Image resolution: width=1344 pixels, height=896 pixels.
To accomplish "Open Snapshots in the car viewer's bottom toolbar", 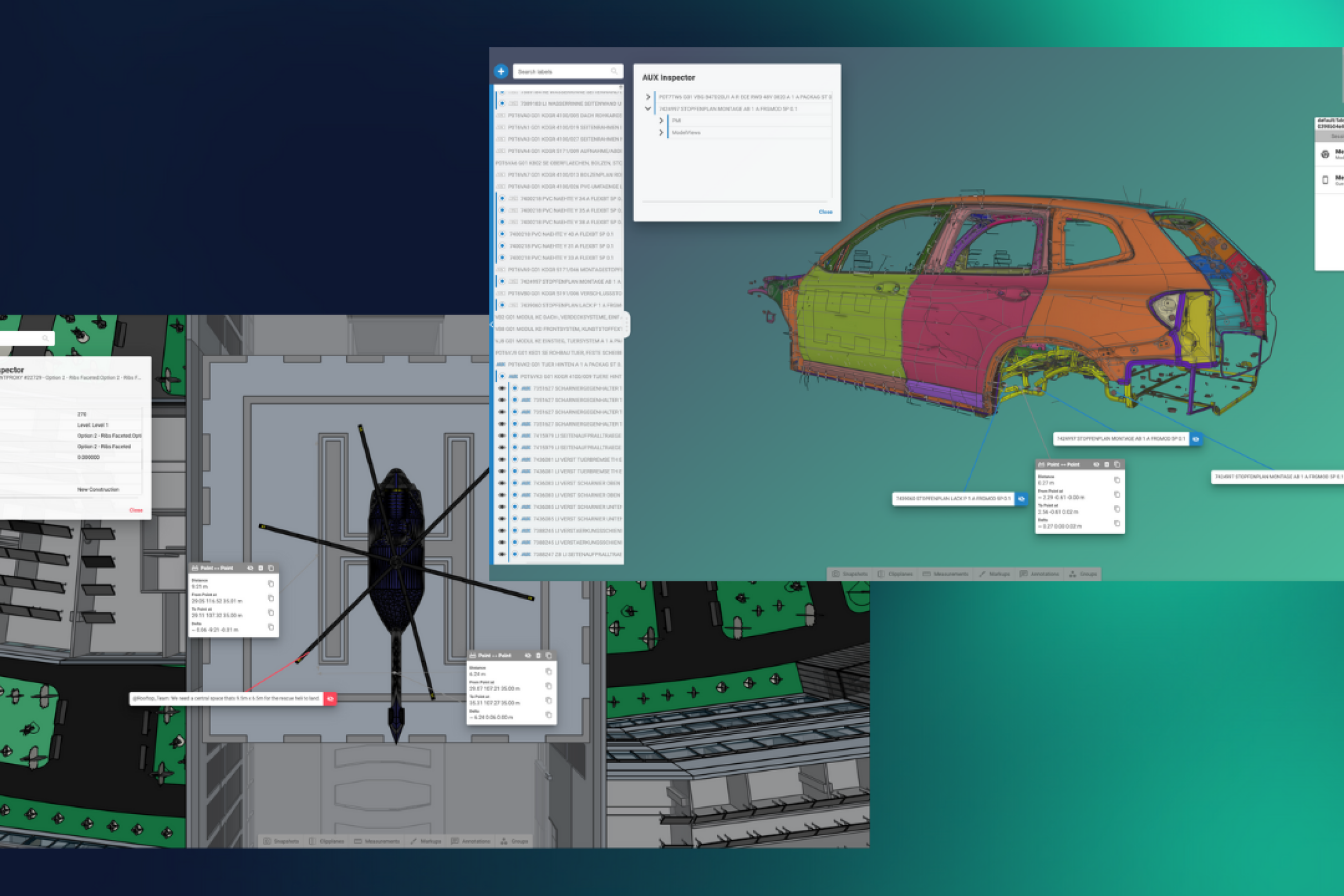I will point(849,574).
